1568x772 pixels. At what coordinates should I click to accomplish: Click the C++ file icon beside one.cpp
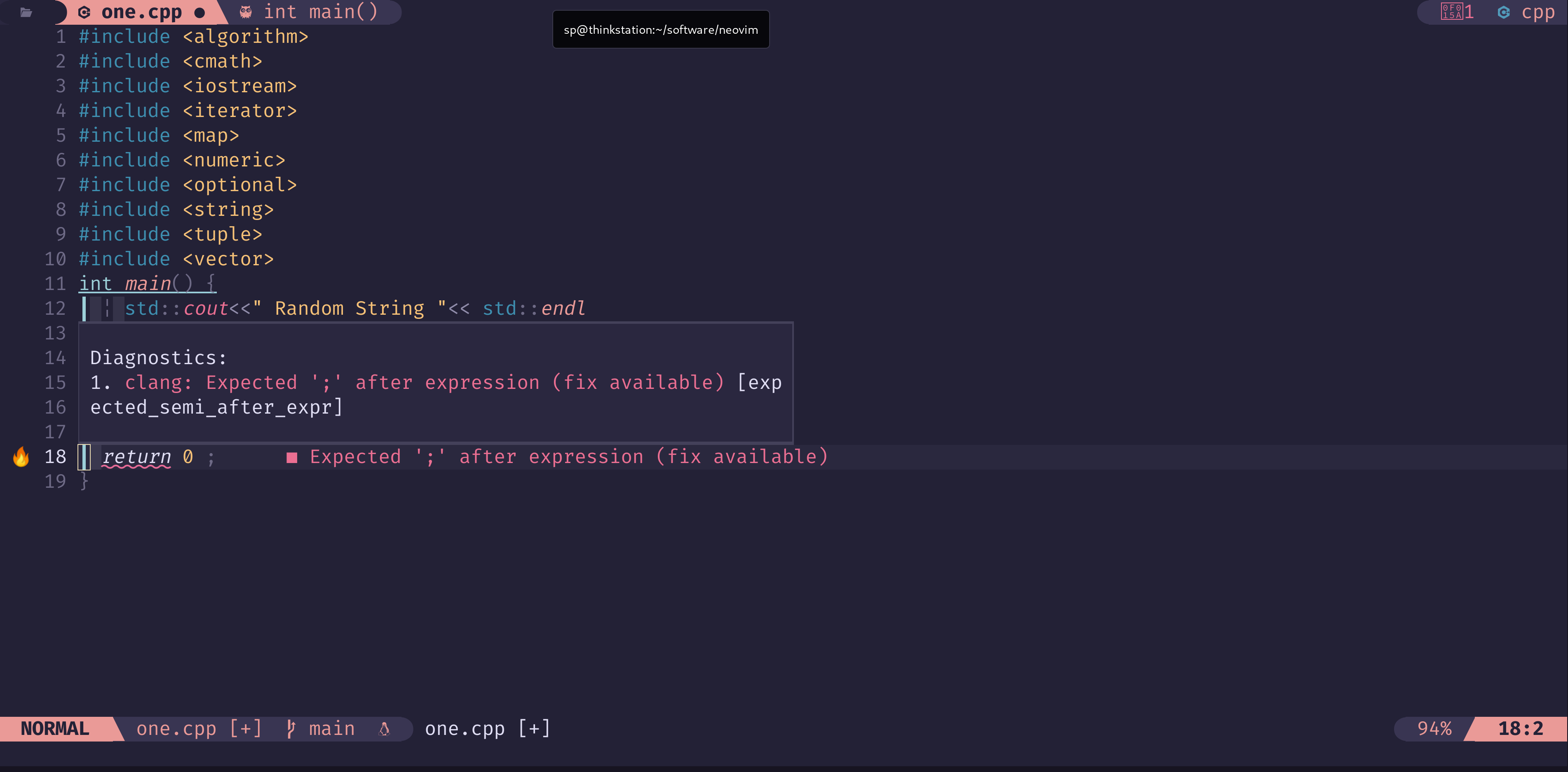coord(85,12)
